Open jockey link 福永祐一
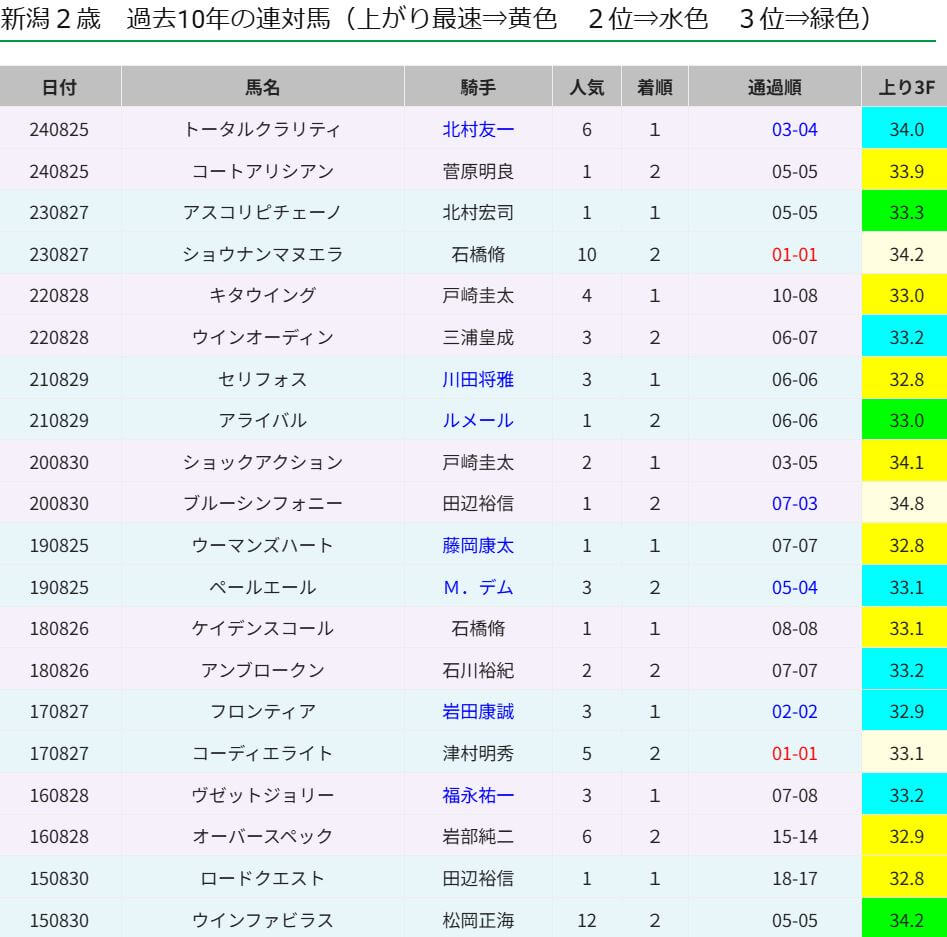 pos(478,795)
